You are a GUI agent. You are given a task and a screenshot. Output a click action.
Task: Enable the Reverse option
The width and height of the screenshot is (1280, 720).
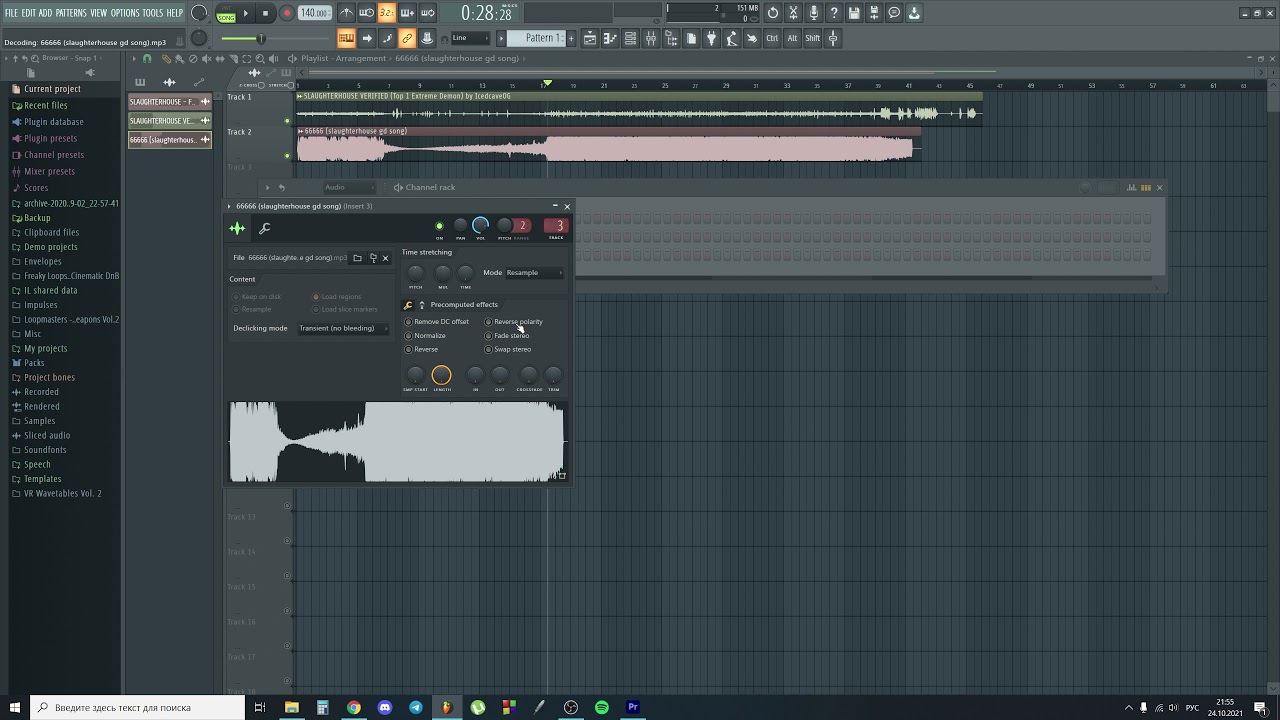421,350
